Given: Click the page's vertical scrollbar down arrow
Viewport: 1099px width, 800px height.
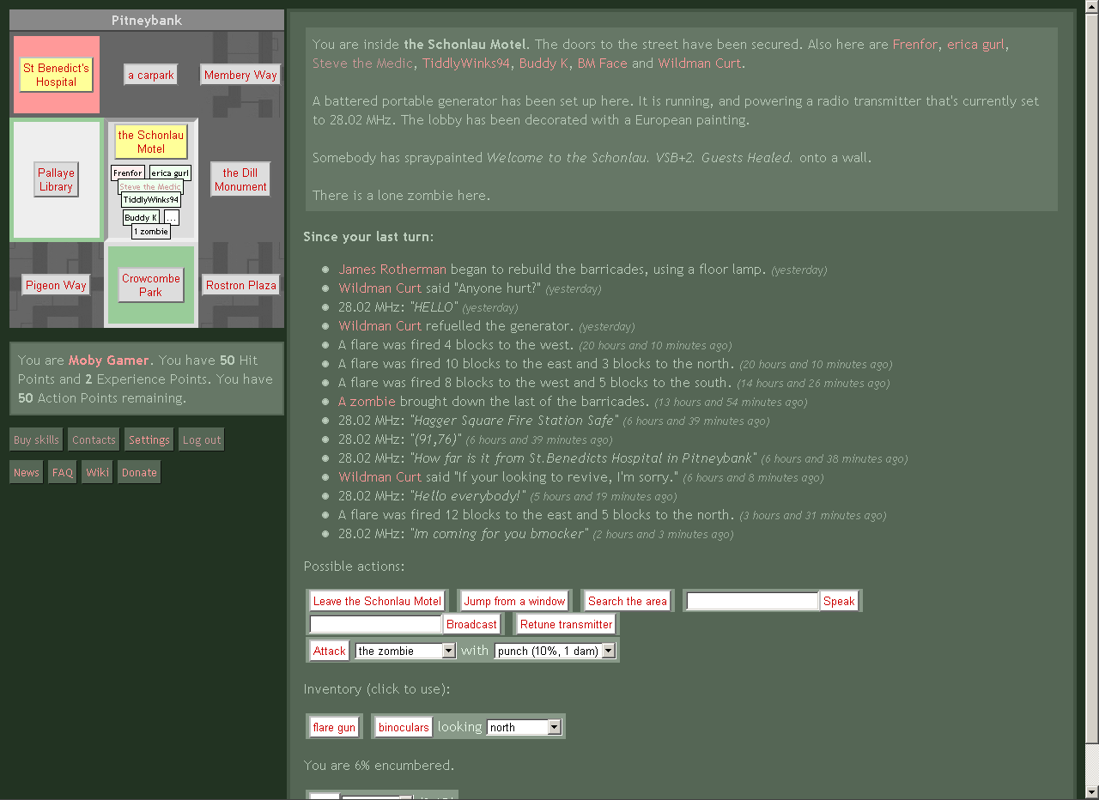Looking at the screenshot, I should click(x=1091, y=792).
